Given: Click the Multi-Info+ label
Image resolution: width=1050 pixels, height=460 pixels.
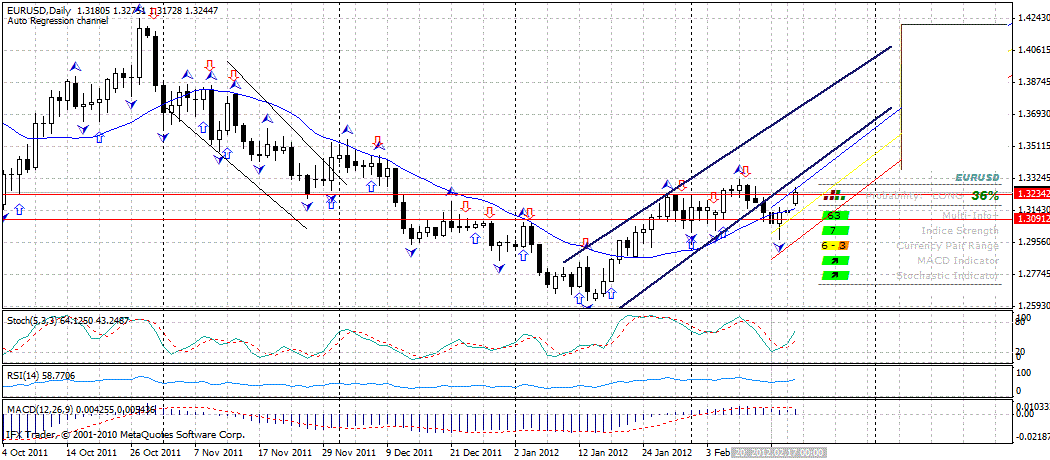Looking at the screenshot, I should 970,215.
